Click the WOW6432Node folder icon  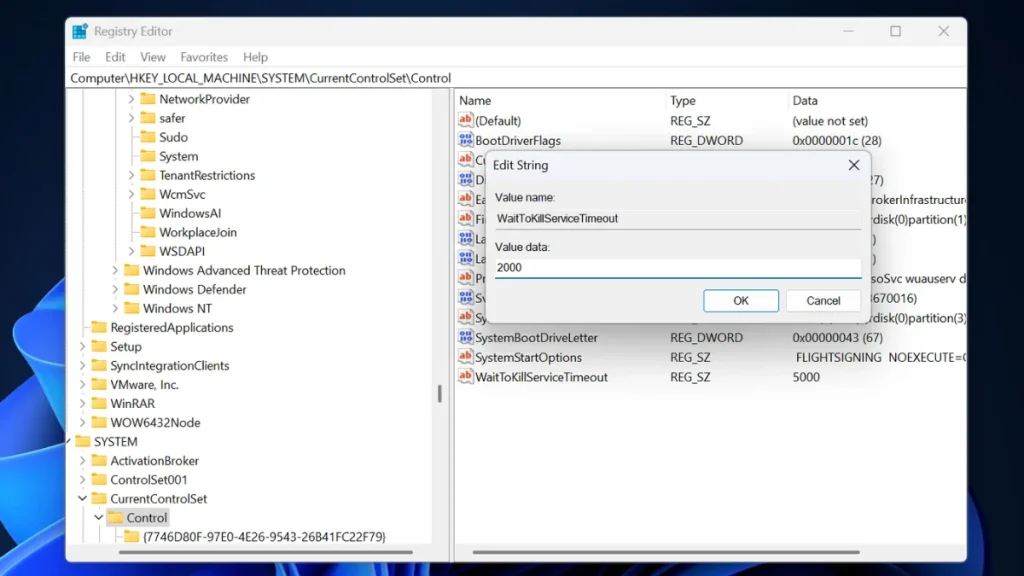pyautogui.click(x=99, y=422)
